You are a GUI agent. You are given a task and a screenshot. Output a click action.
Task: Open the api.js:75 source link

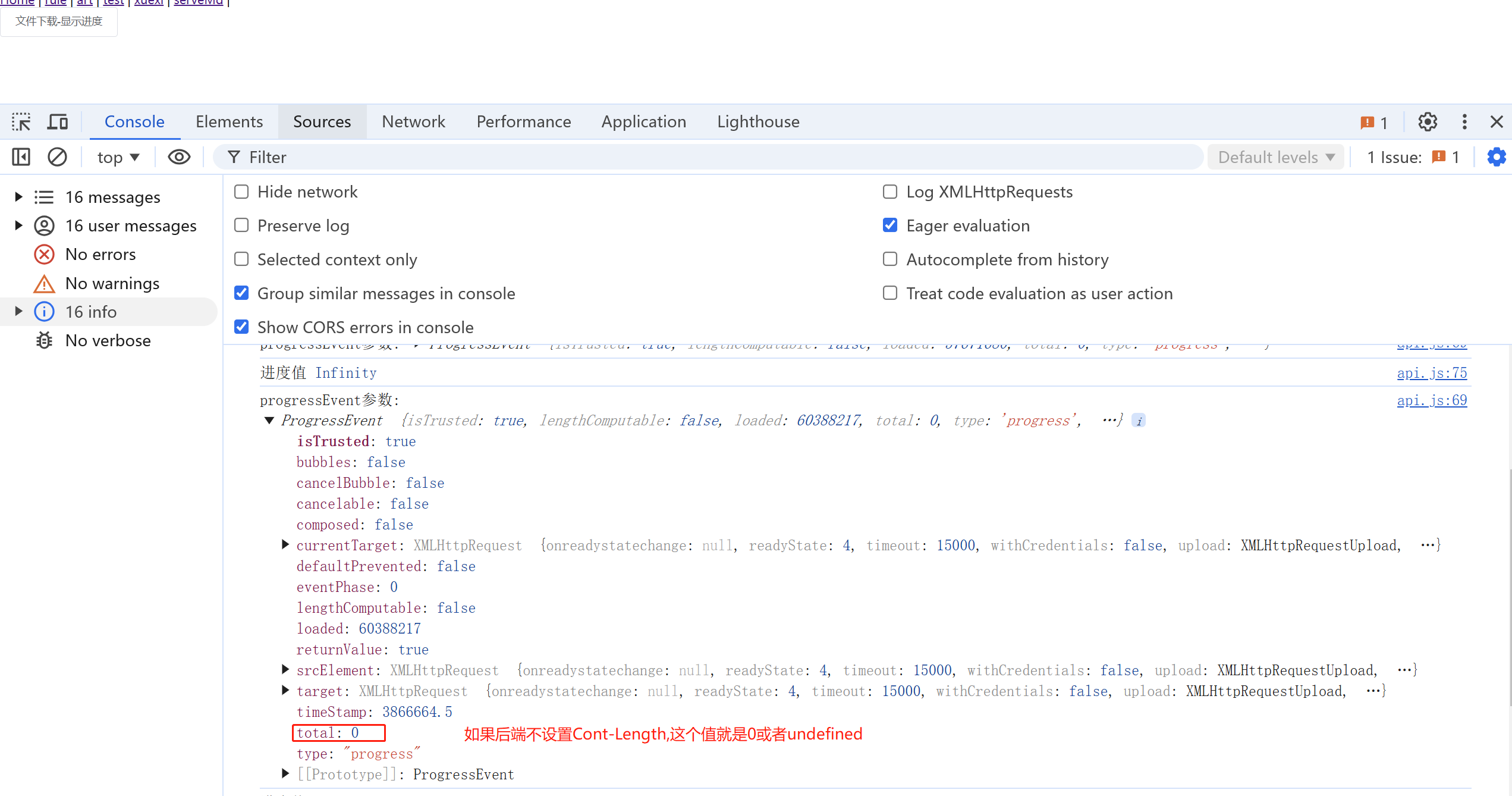coord(1431,373)
